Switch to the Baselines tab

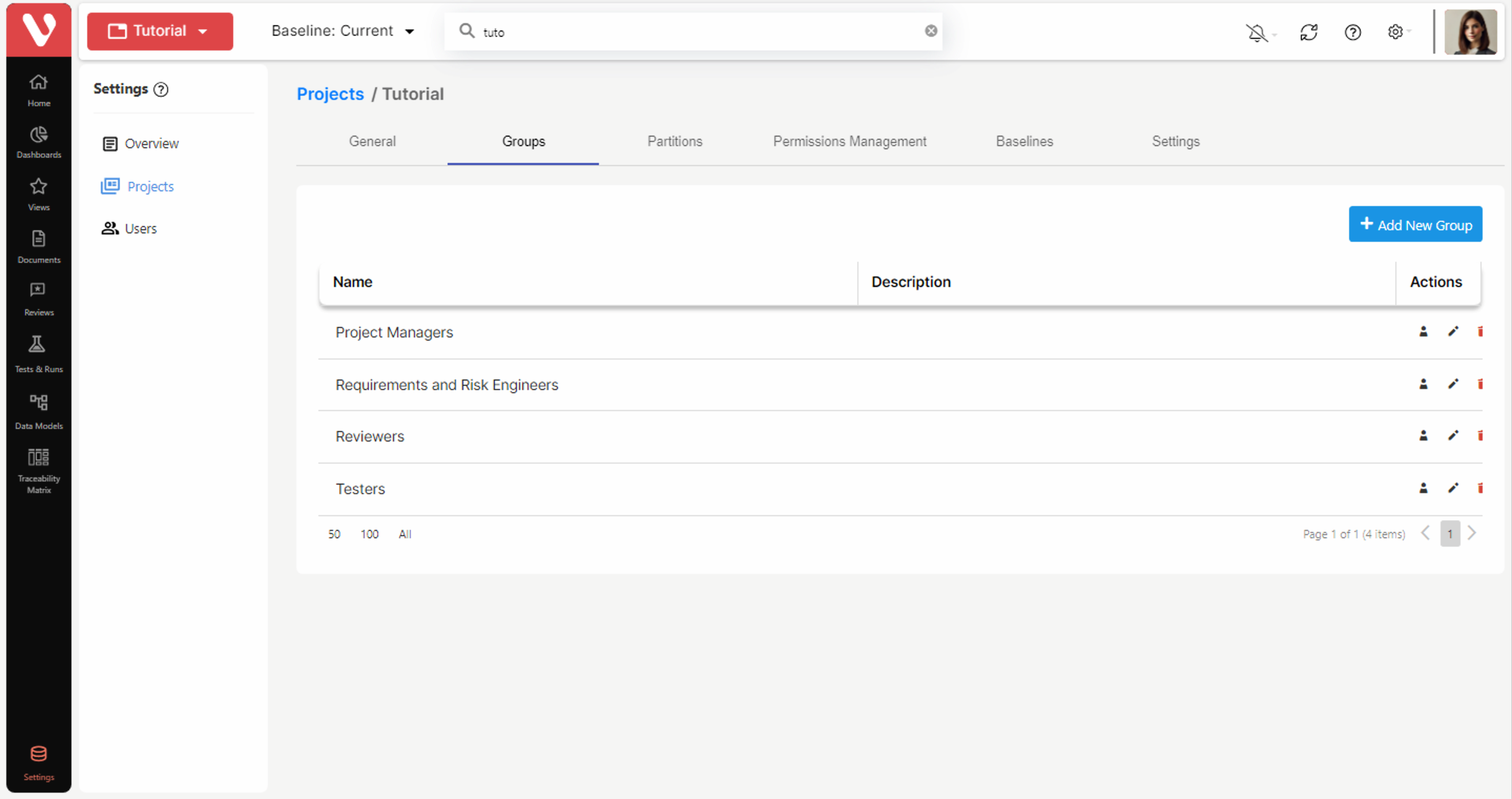click(x=1024, y=141)
